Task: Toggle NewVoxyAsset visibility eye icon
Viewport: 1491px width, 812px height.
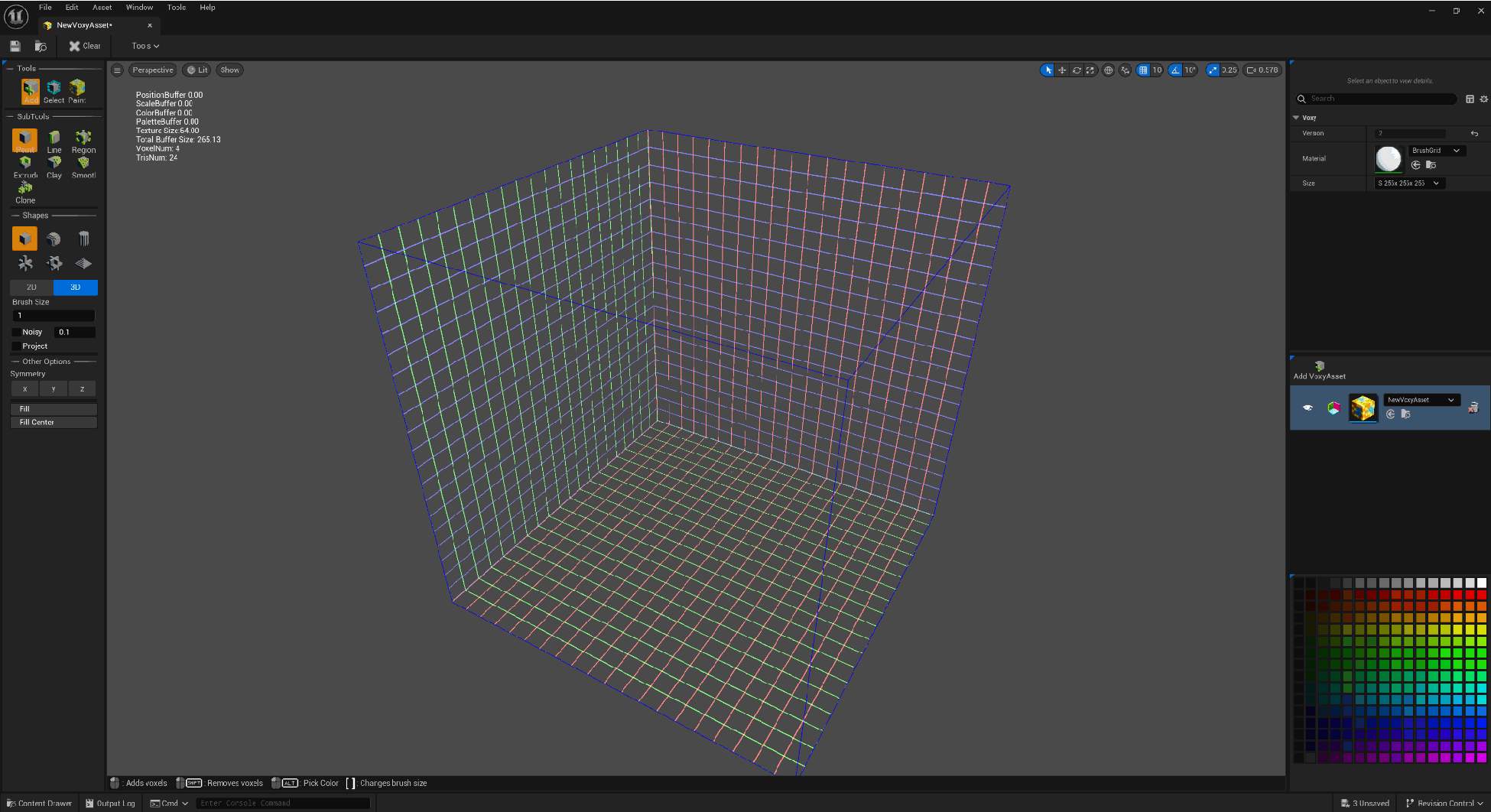Action: click(1307, 408)
